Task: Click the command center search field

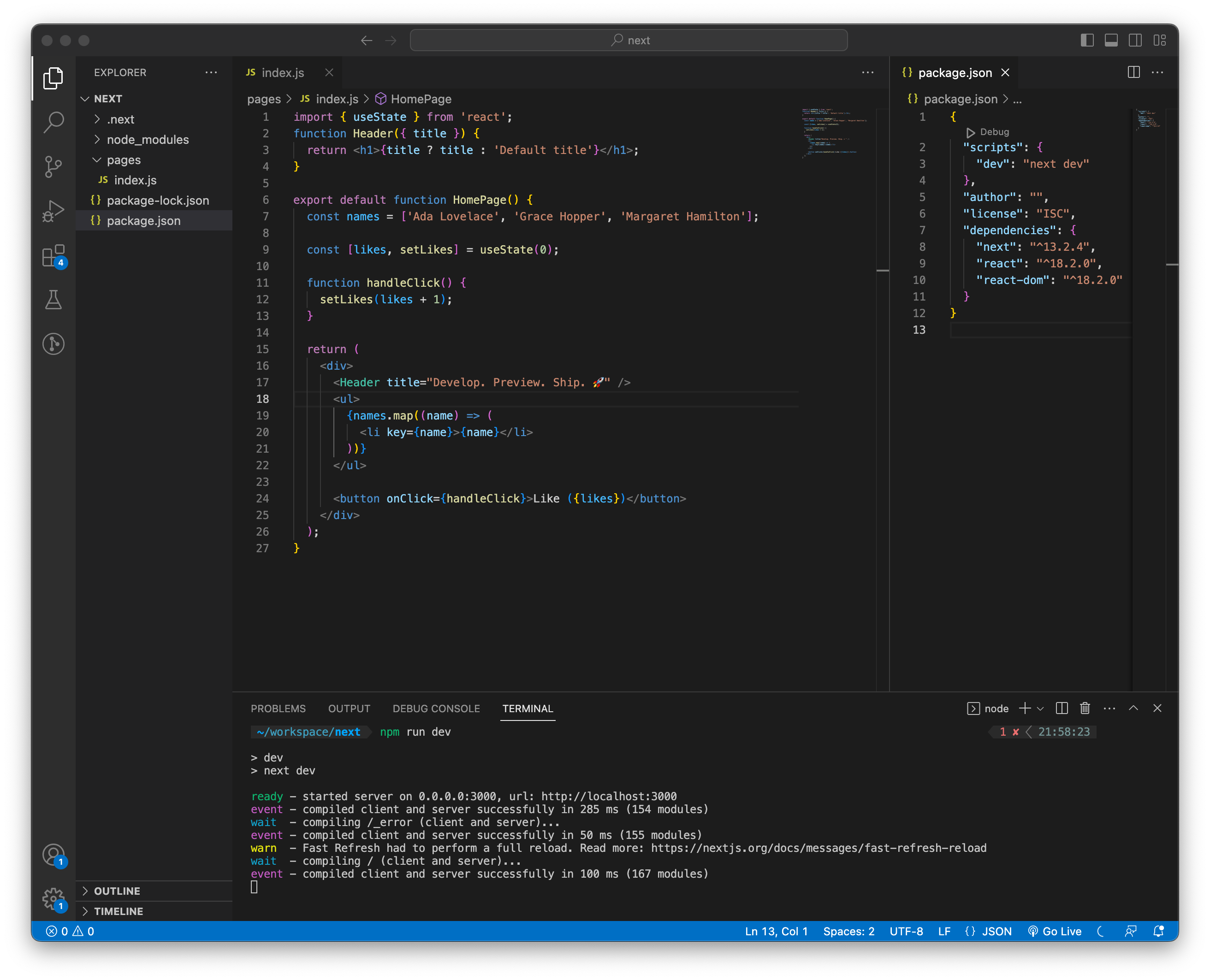Action: [x=629, y=40]
